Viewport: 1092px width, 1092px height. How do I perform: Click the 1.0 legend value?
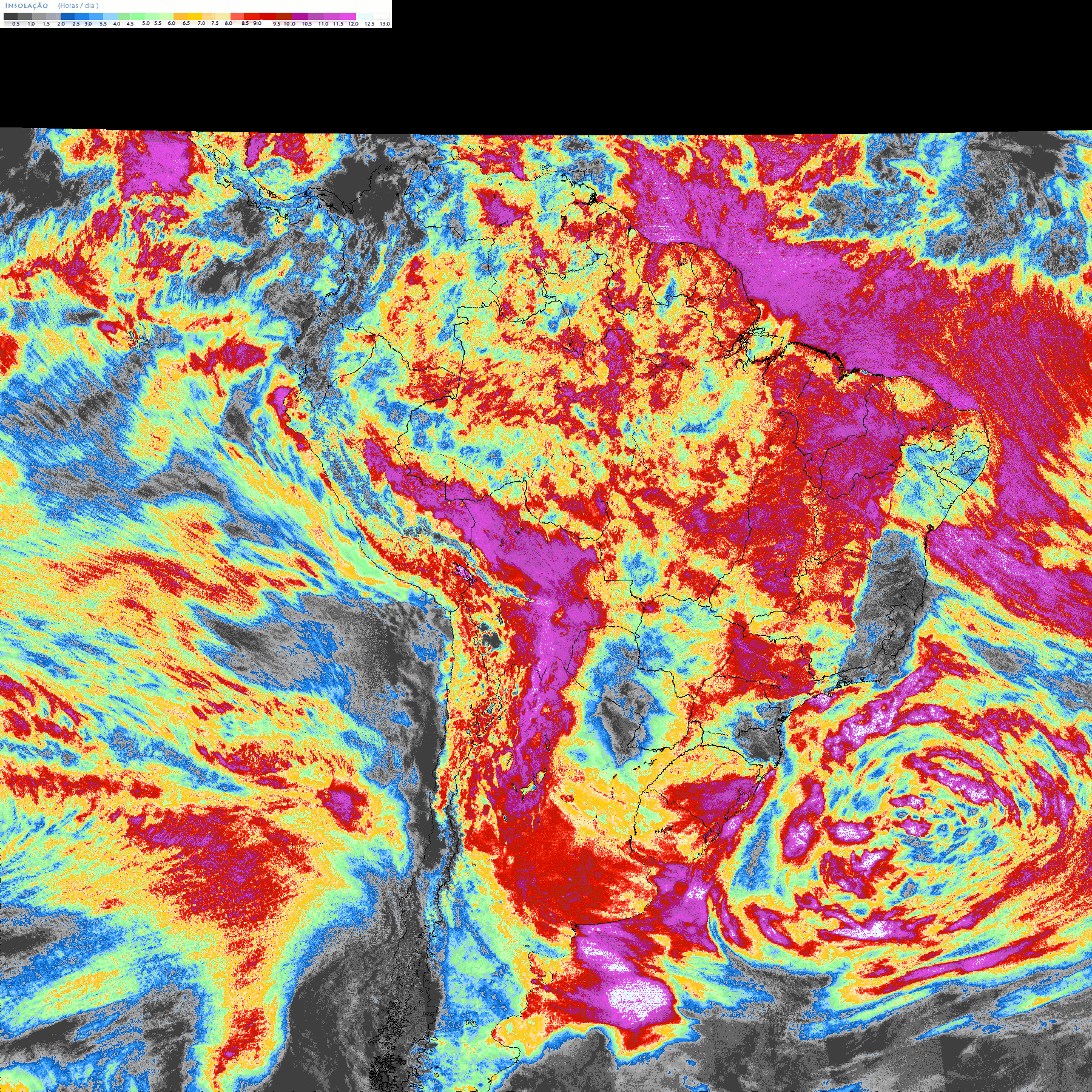(31, 24)
